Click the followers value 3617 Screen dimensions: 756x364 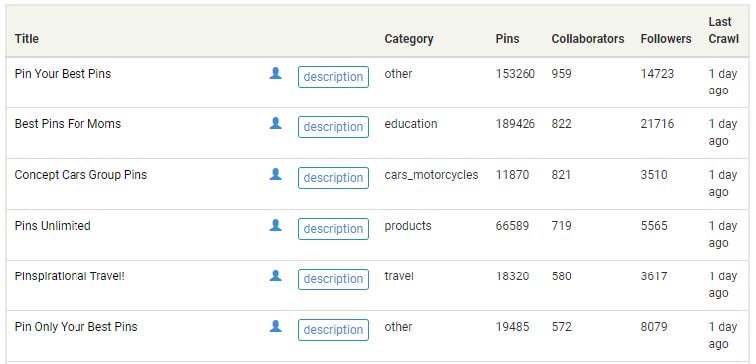(654, 276)
